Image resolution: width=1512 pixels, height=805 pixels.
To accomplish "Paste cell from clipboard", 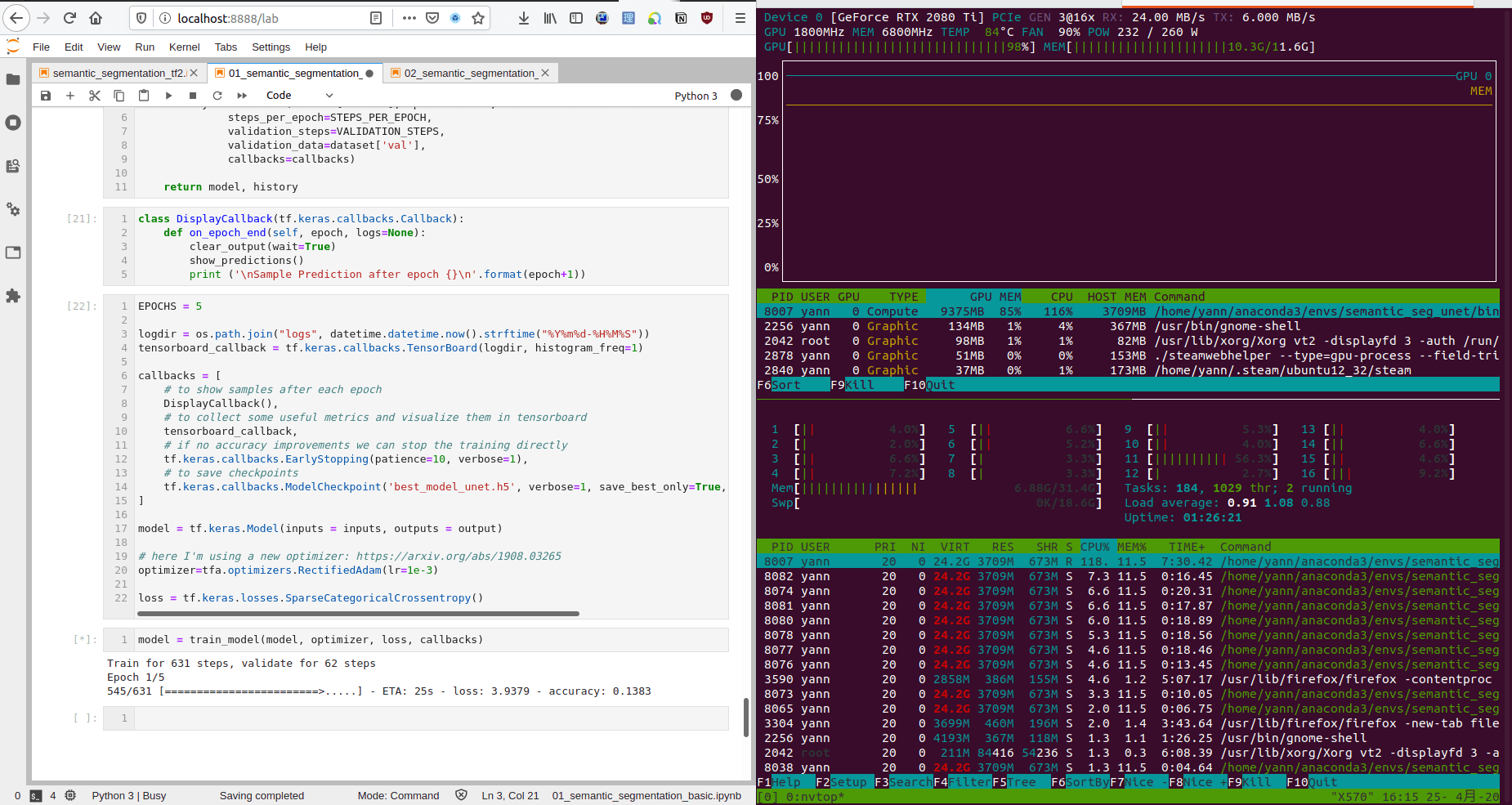I will click(144, 96).
